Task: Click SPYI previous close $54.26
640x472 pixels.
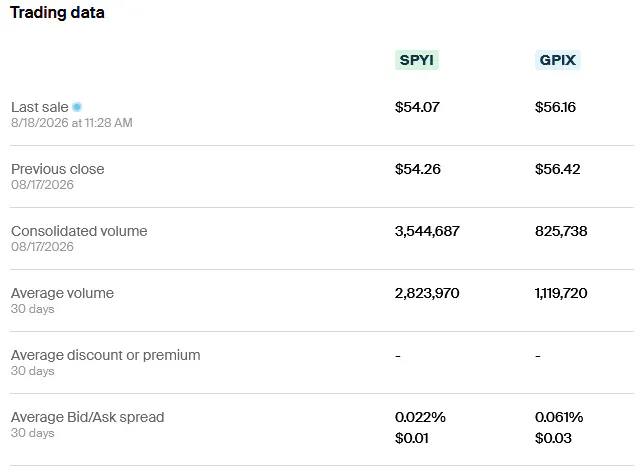Action: [418, 169]
